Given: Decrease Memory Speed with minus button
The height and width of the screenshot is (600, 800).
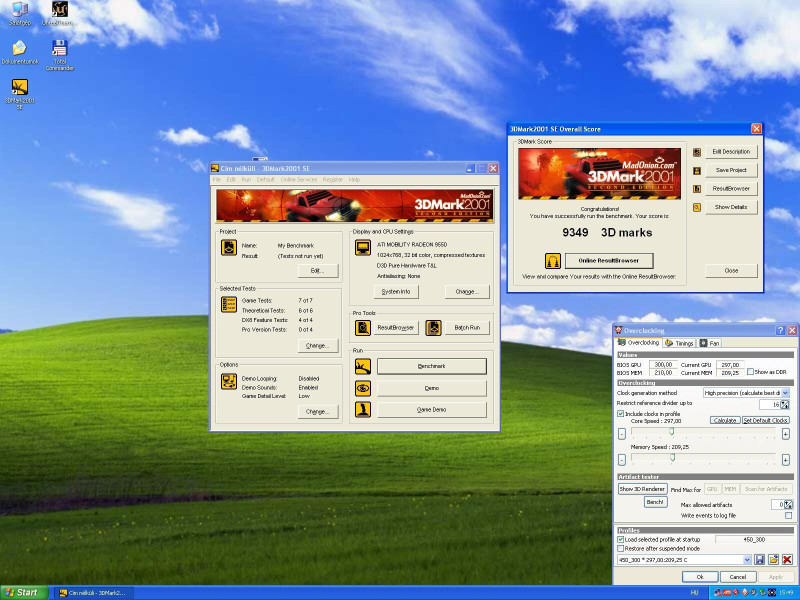Looking at the screenshot, I should [x=621, y=460].
